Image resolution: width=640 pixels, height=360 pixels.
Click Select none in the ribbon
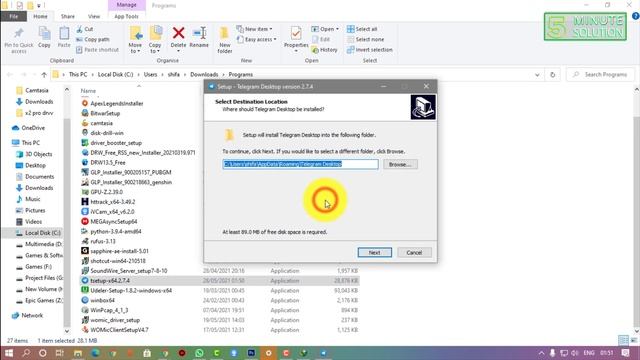[365, 40]
